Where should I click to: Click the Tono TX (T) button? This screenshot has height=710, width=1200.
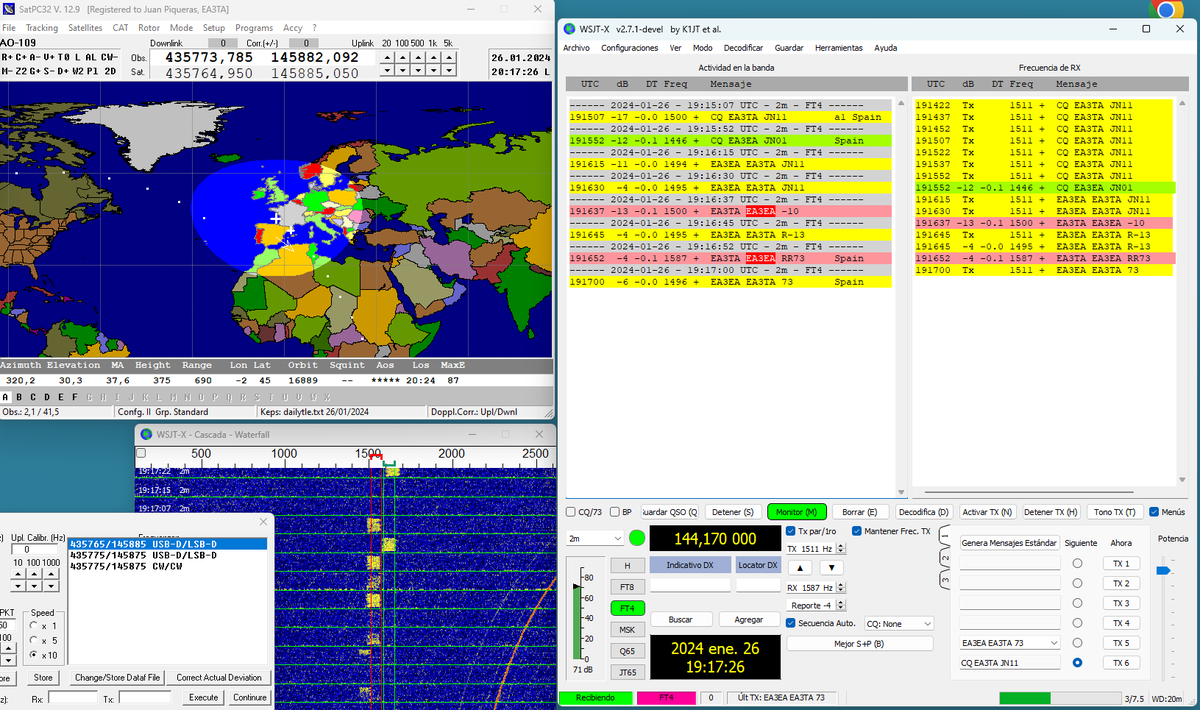[1115, 512]
